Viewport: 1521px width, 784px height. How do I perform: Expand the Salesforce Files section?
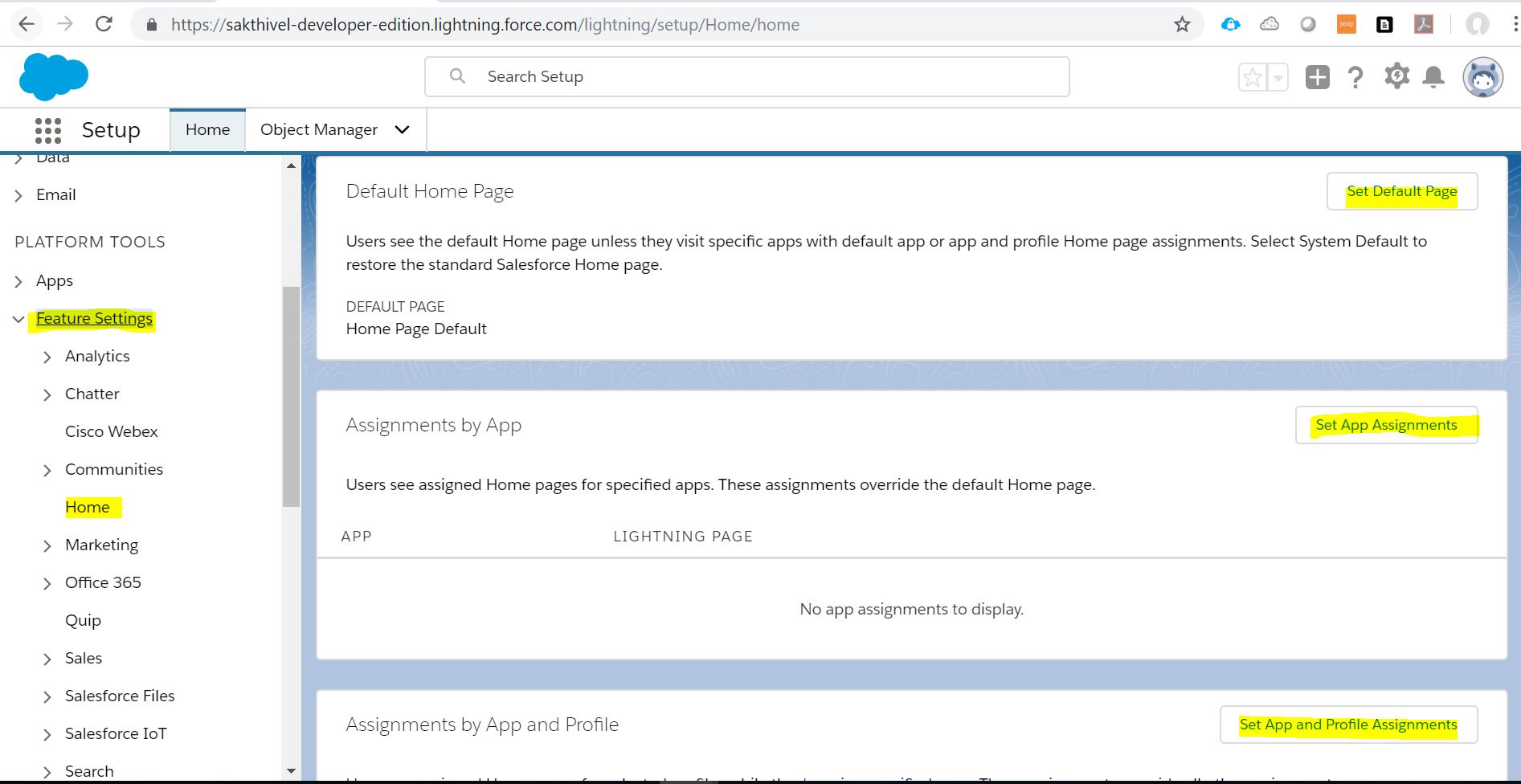point(47,696)
